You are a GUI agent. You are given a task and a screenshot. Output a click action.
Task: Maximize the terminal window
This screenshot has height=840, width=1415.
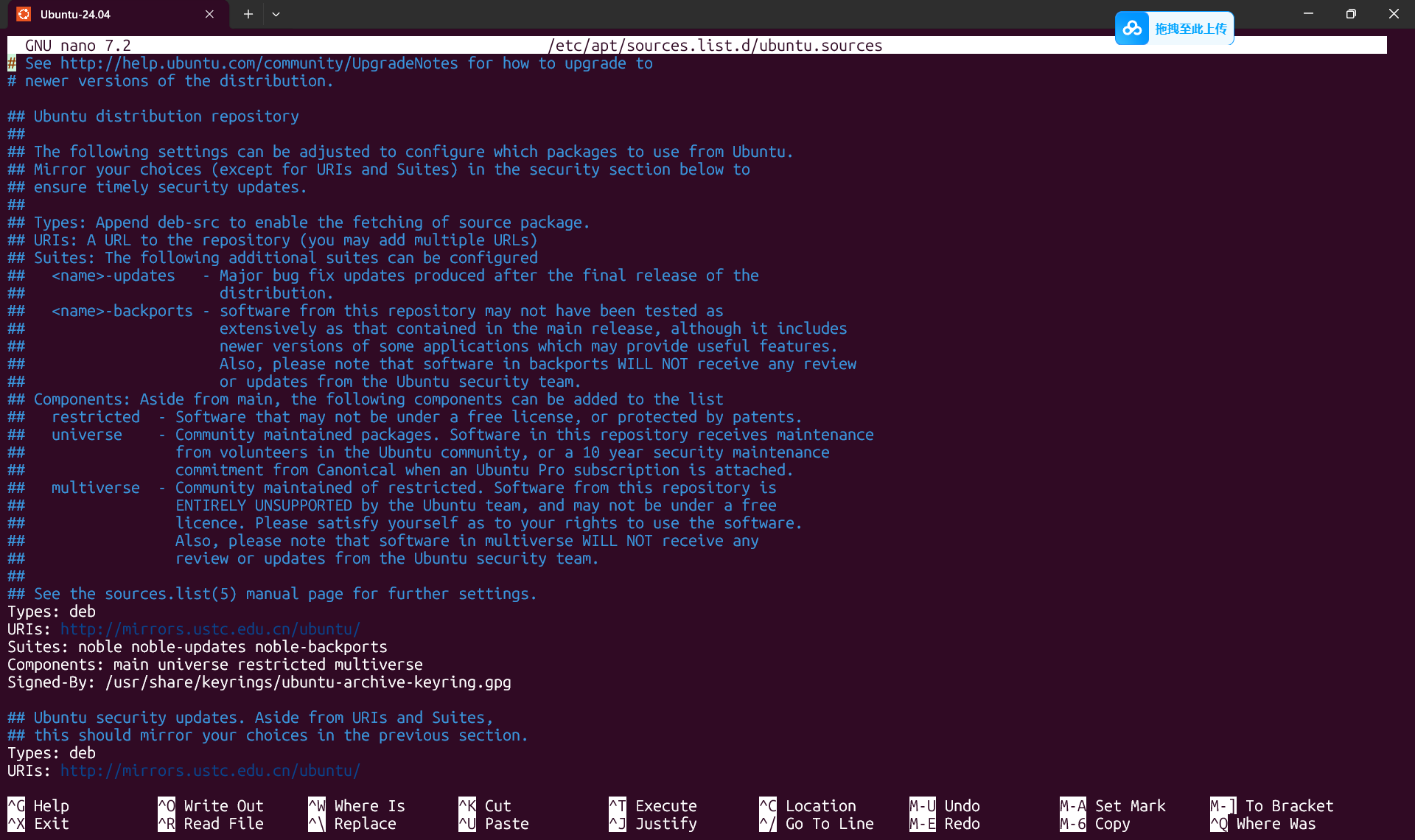[x=1351, y=14]
